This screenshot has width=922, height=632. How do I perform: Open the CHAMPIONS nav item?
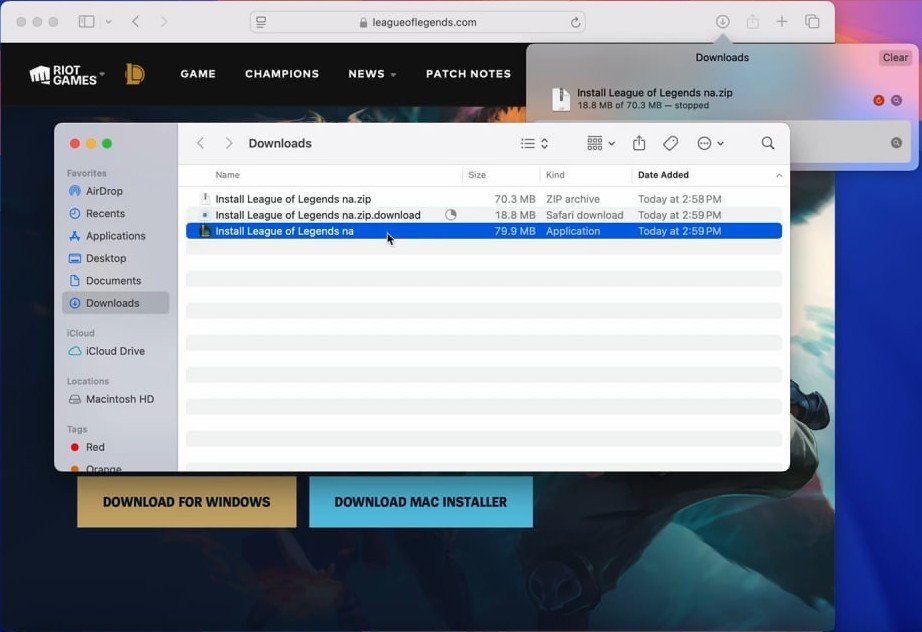pos(282,74)
